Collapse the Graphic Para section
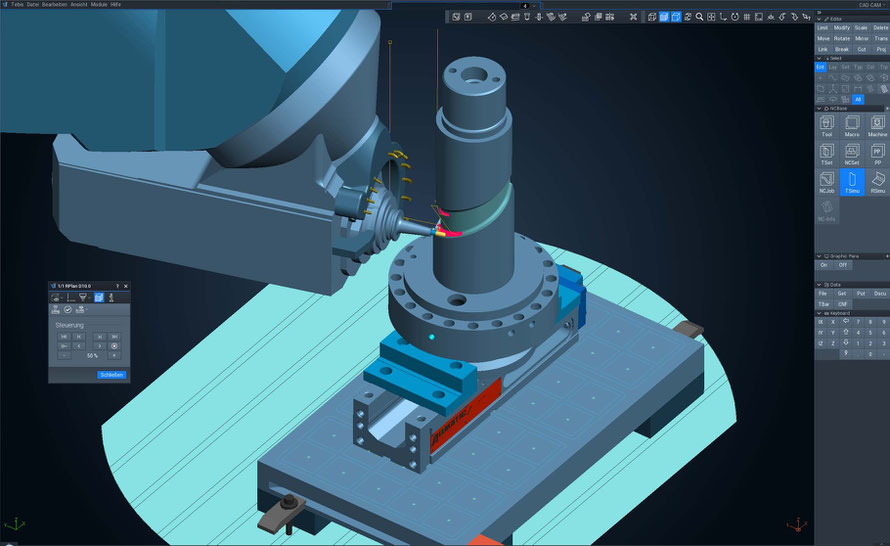The image size is (890, 546). click(819, 256)
